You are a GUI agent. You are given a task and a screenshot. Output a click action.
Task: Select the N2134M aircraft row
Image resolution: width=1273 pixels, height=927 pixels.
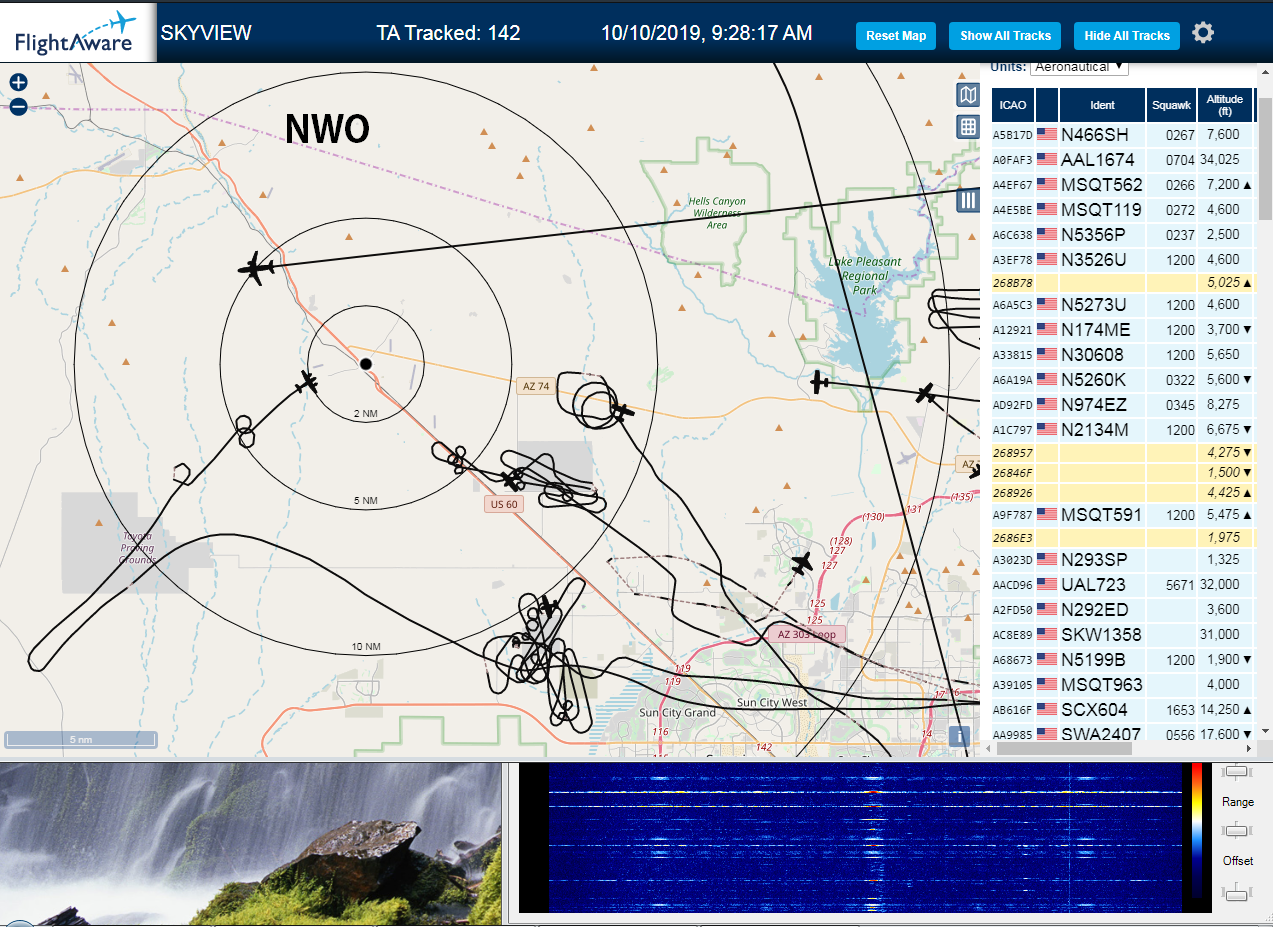tap(1123, 429)
